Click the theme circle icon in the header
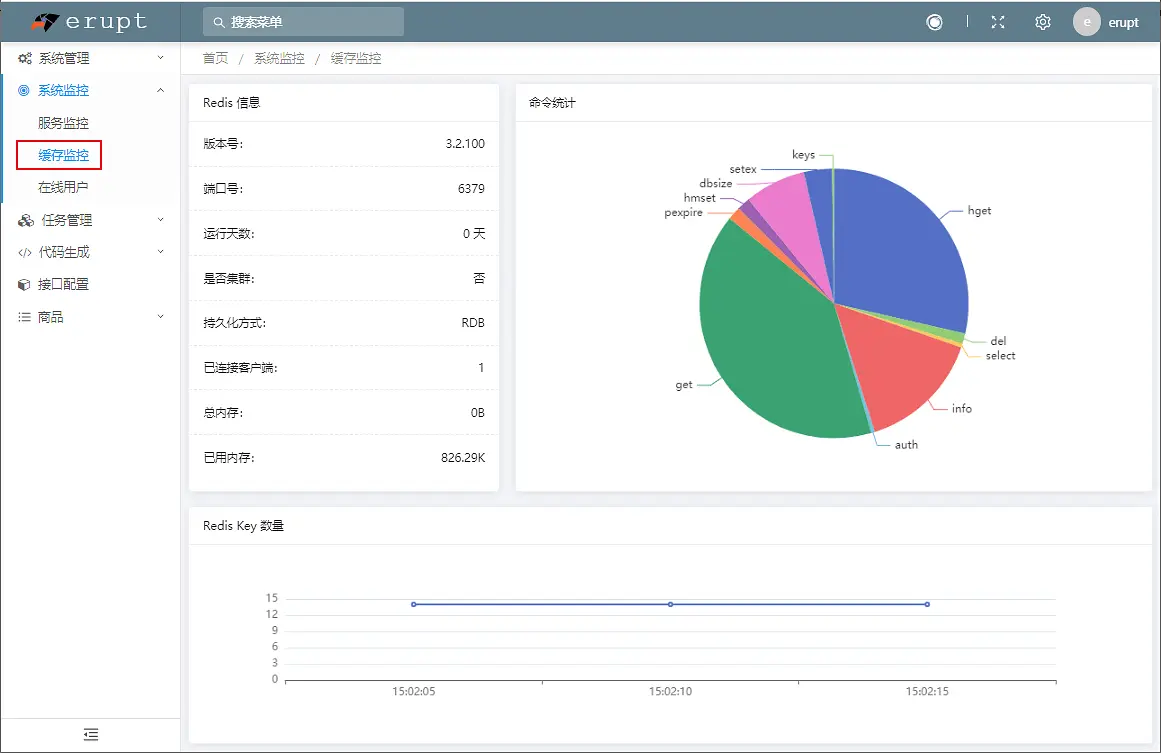The width and height of the screenshot is (1161, 753). click(x=934, y=21)
